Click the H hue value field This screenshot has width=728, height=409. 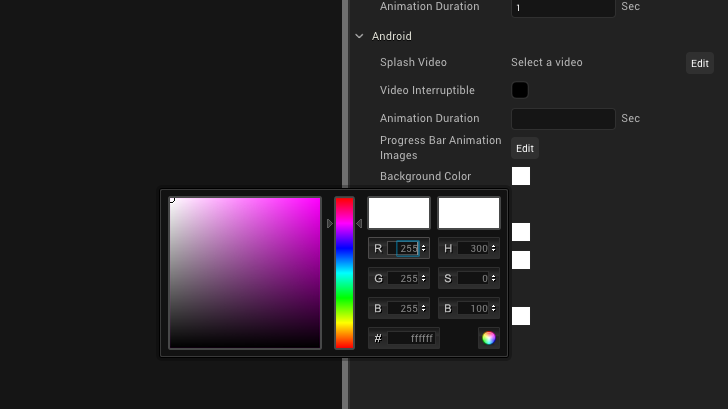click(x=474, y=248)
